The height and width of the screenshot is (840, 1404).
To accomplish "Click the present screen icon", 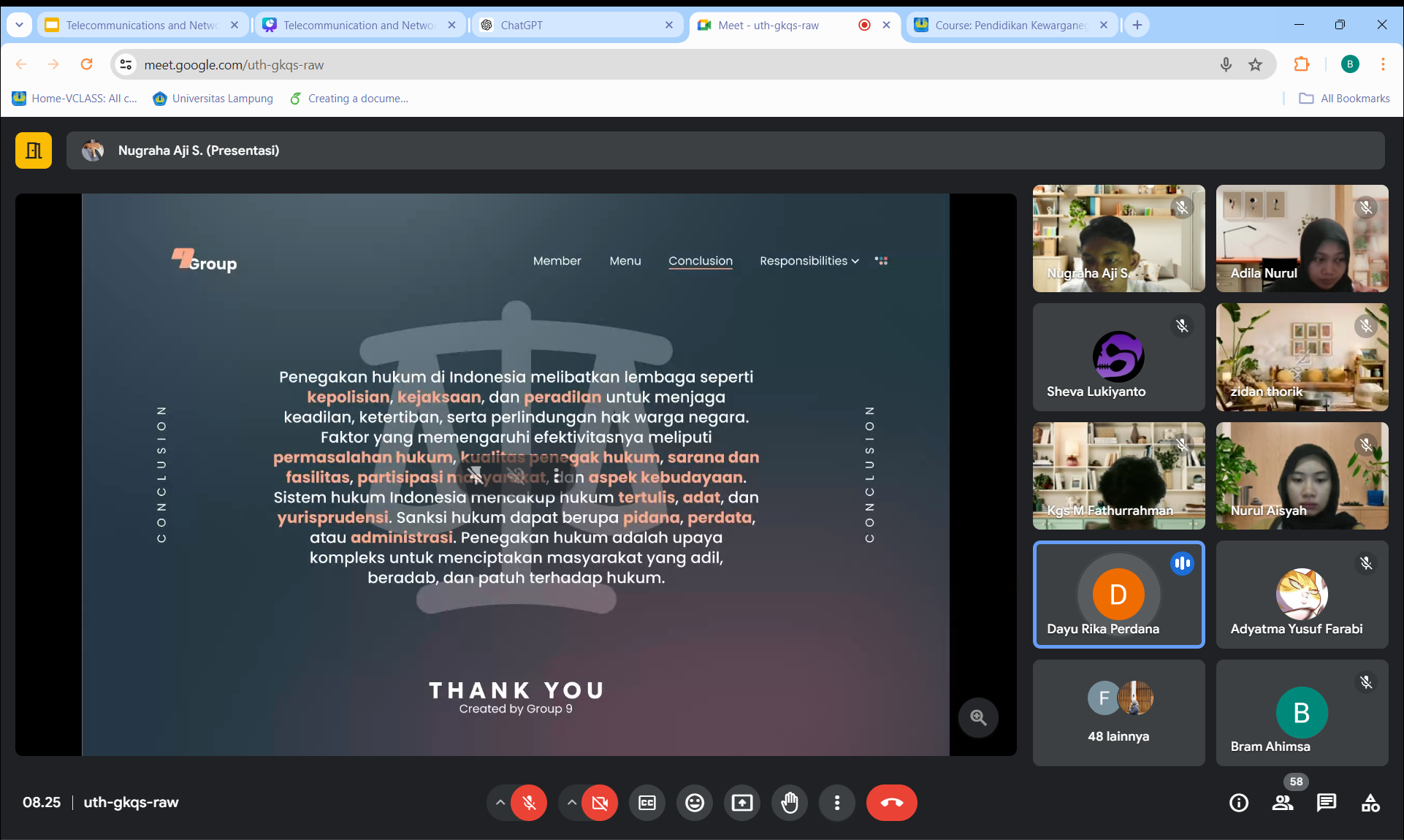I will point(742,803).
